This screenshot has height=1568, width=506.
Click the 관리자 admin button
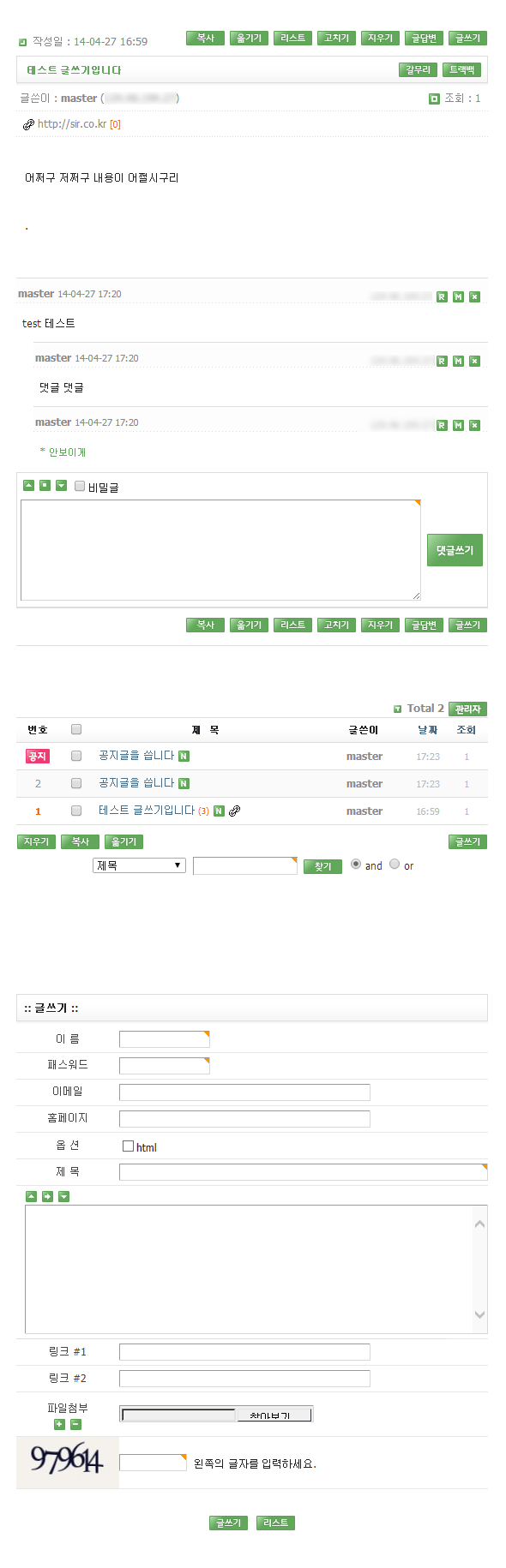(x=467, y=709)
